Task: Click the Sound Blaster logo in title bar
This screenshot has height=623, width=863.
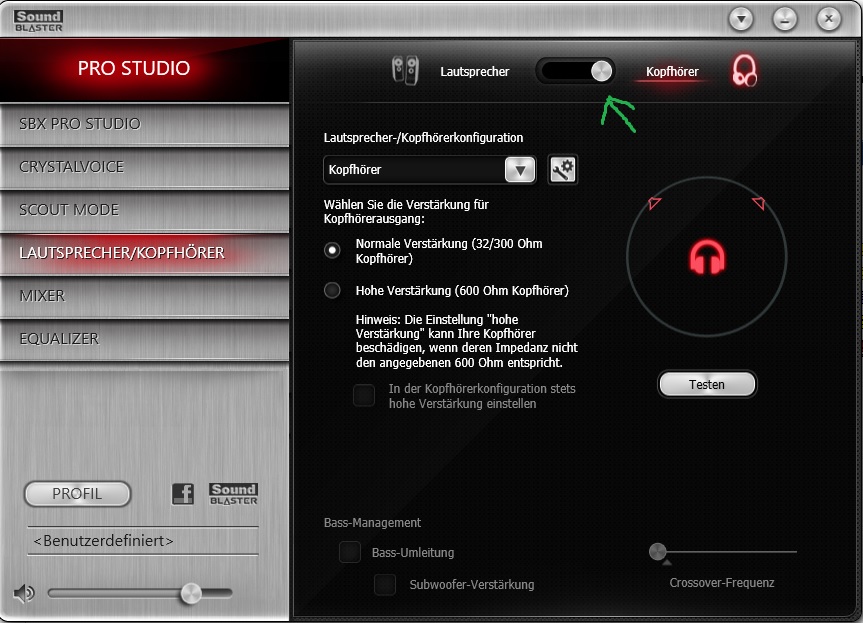Action: click(39, 20)
